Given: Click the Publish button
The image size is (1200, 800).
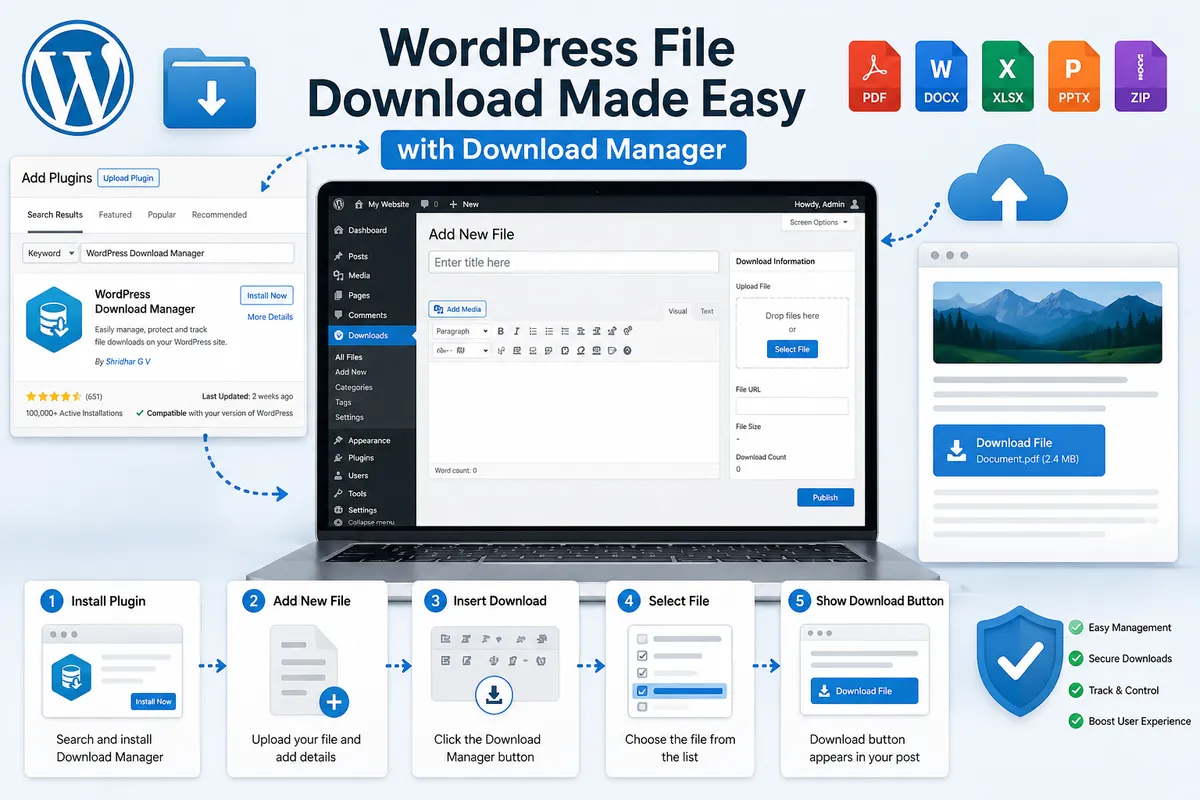Looking at the screenshot, I should click(825, 497).
